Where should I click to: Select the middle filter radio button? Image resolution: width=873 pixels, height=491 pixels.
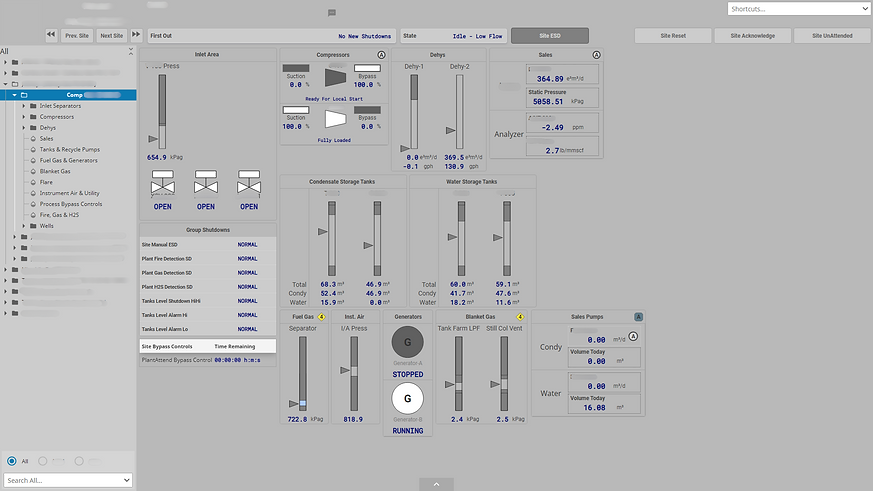pyautogui.click(x=43, y=461)
